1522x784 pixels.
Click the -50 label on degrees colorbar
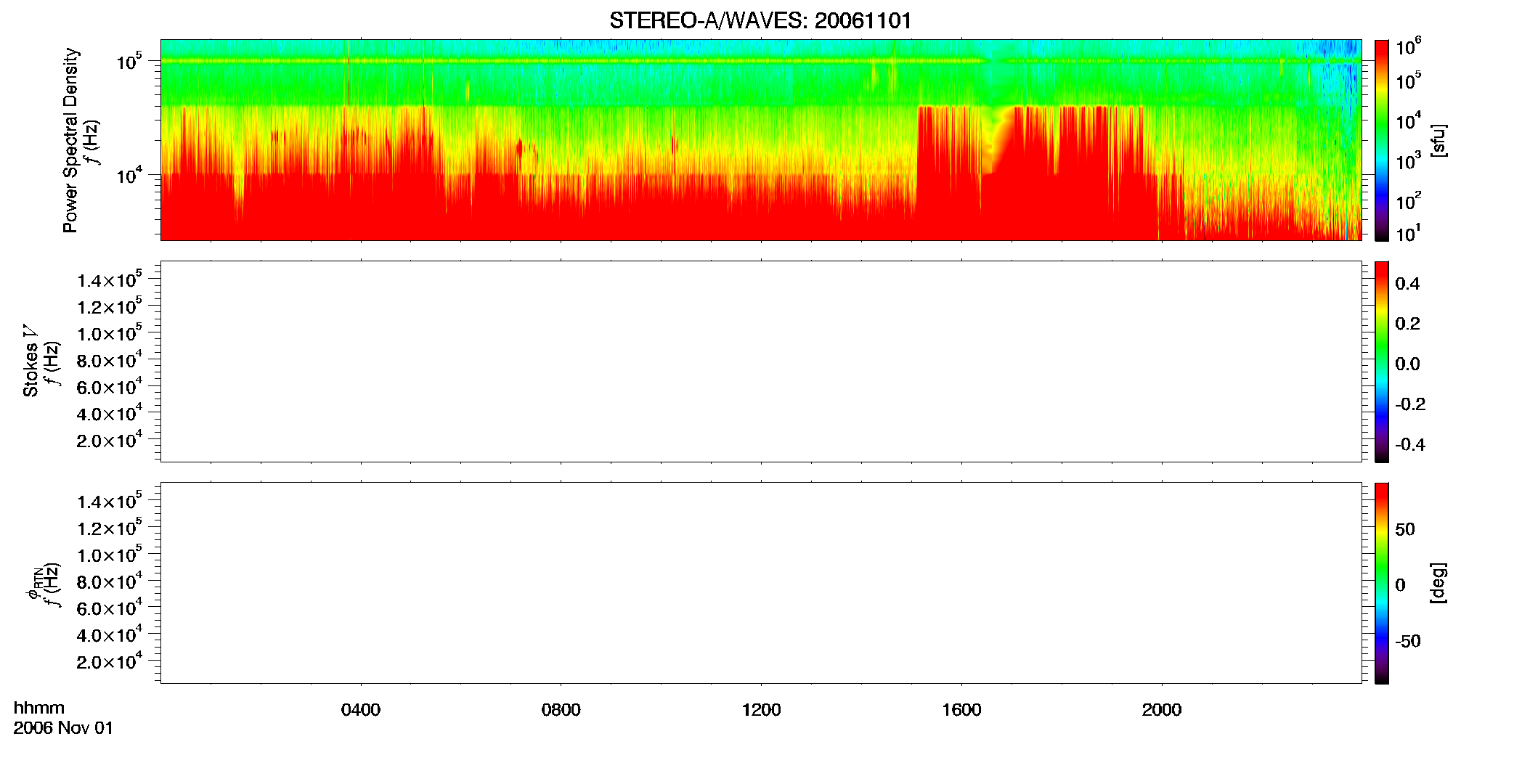click(x=1408, y=642)
